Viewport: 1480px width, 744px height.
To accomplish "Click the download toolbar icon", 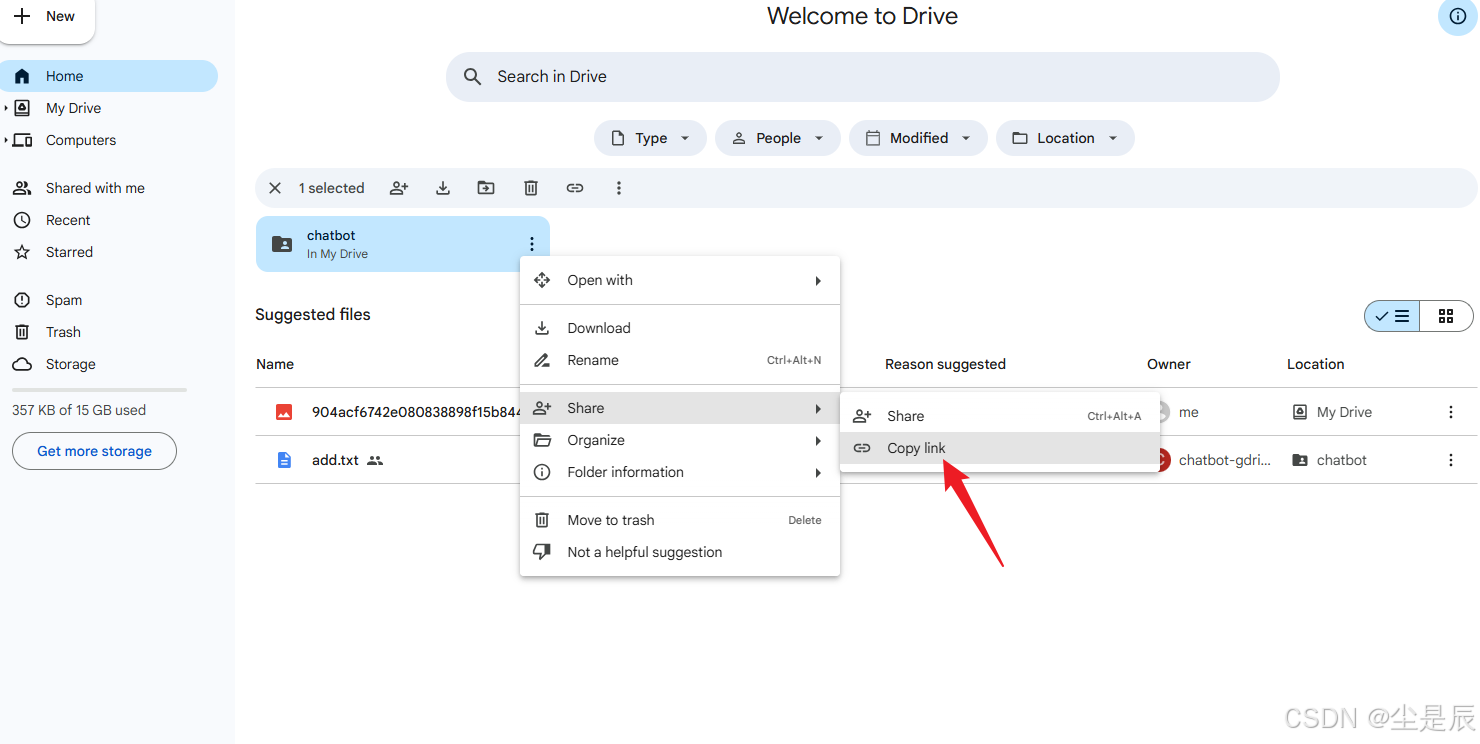I will click(443, 188).
